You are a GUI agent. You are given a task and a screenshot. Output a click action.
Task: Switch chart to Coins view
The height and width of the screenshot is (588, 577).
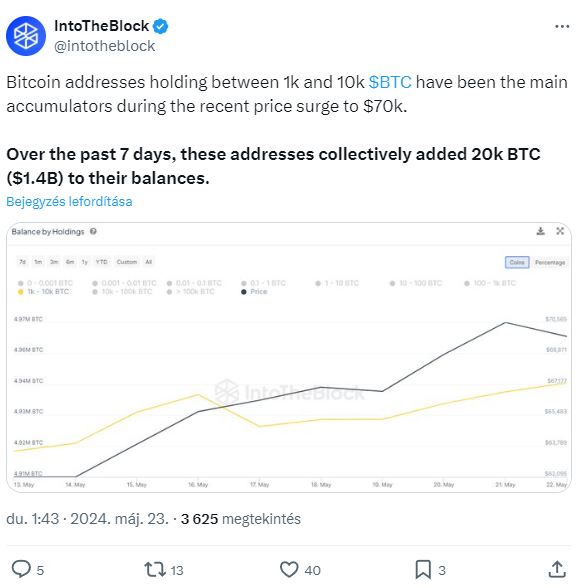coord(517,262)
